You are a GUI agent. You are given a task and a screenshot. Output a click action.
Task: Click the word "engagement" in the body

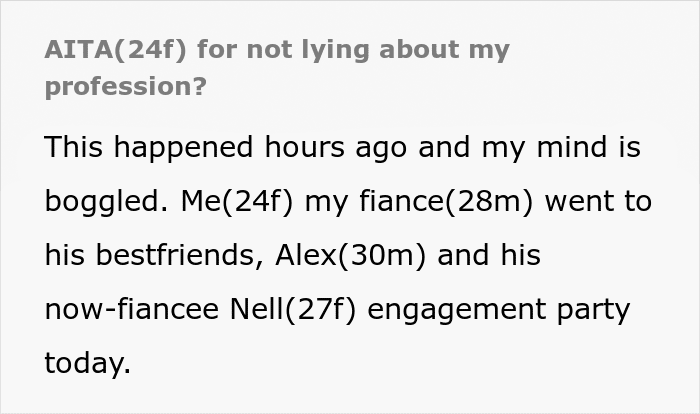click(x=456, y=310)
